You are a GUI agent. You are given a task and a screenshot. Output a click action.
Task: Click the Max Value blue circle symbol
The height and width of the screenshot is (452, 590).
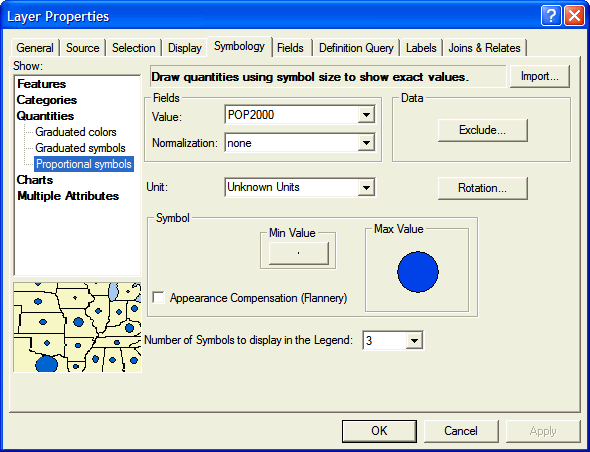click(418, 272)
